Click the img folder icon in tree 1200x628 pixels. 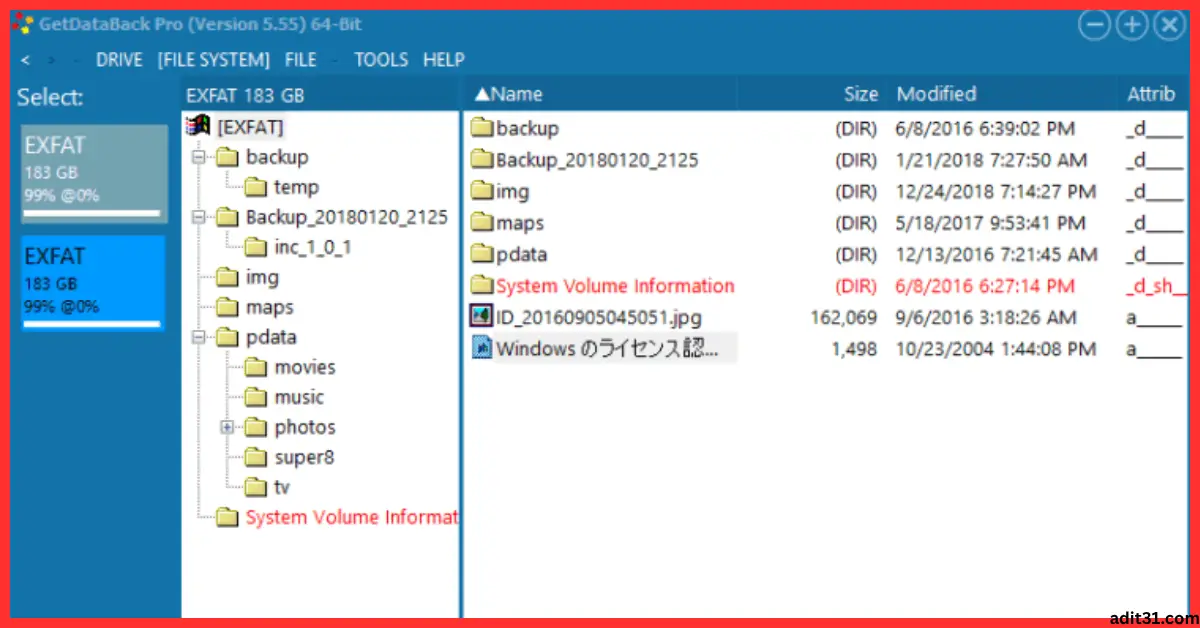pyautogui.click(x=229, y=277)
